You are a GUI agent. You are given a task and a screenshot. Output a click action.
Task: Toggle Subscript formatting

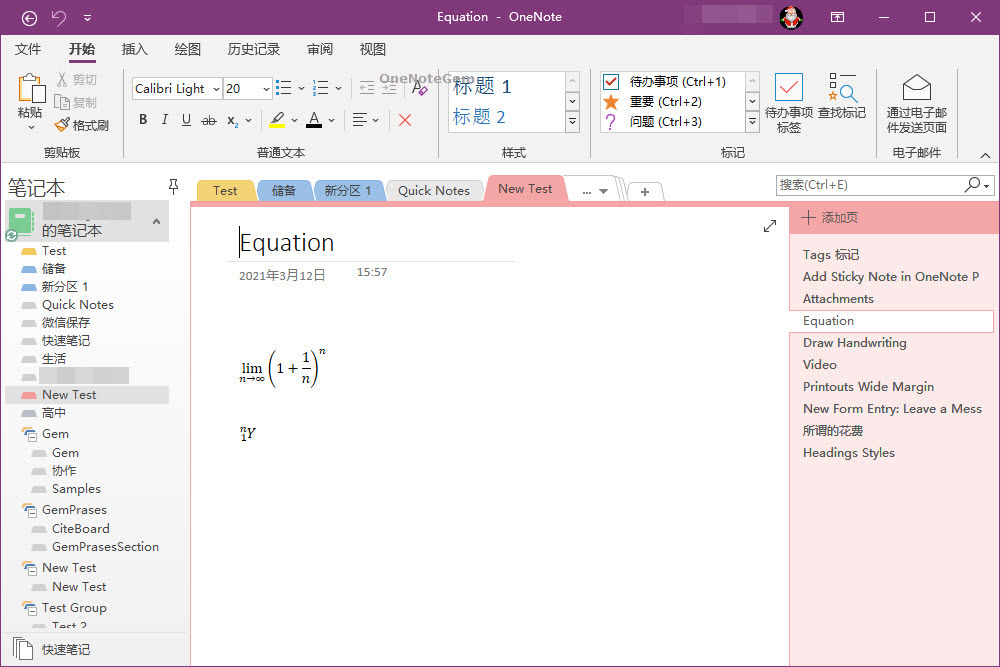tap(233, 121)
